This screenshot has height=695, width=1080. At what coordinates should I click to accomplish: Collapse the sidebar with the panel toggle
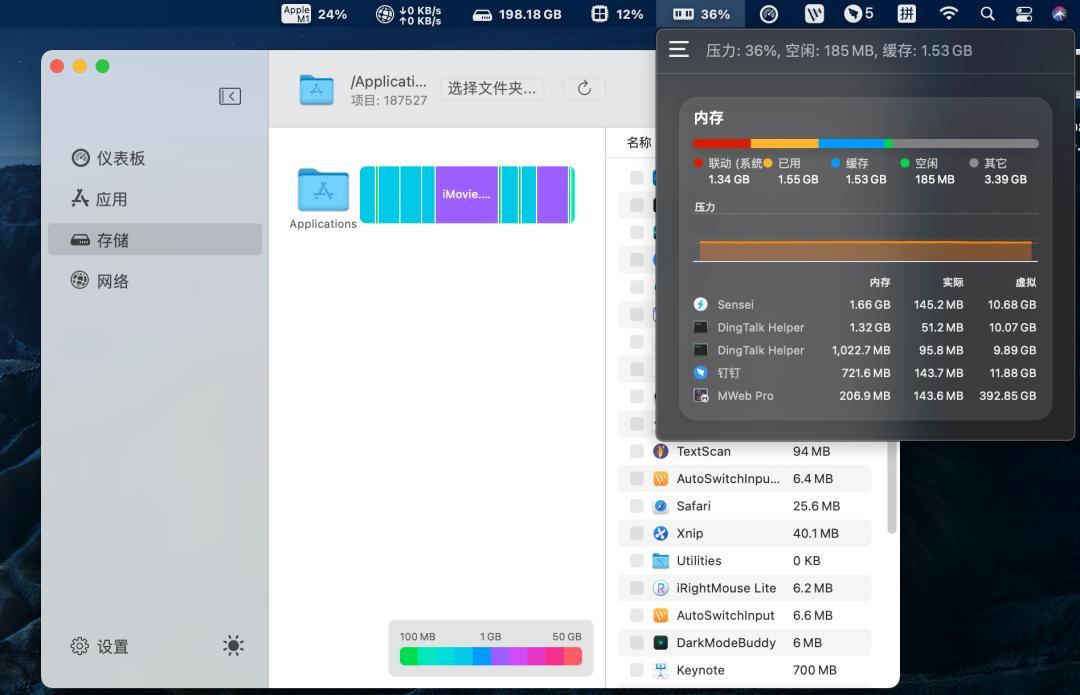click(x=230, y=96)
